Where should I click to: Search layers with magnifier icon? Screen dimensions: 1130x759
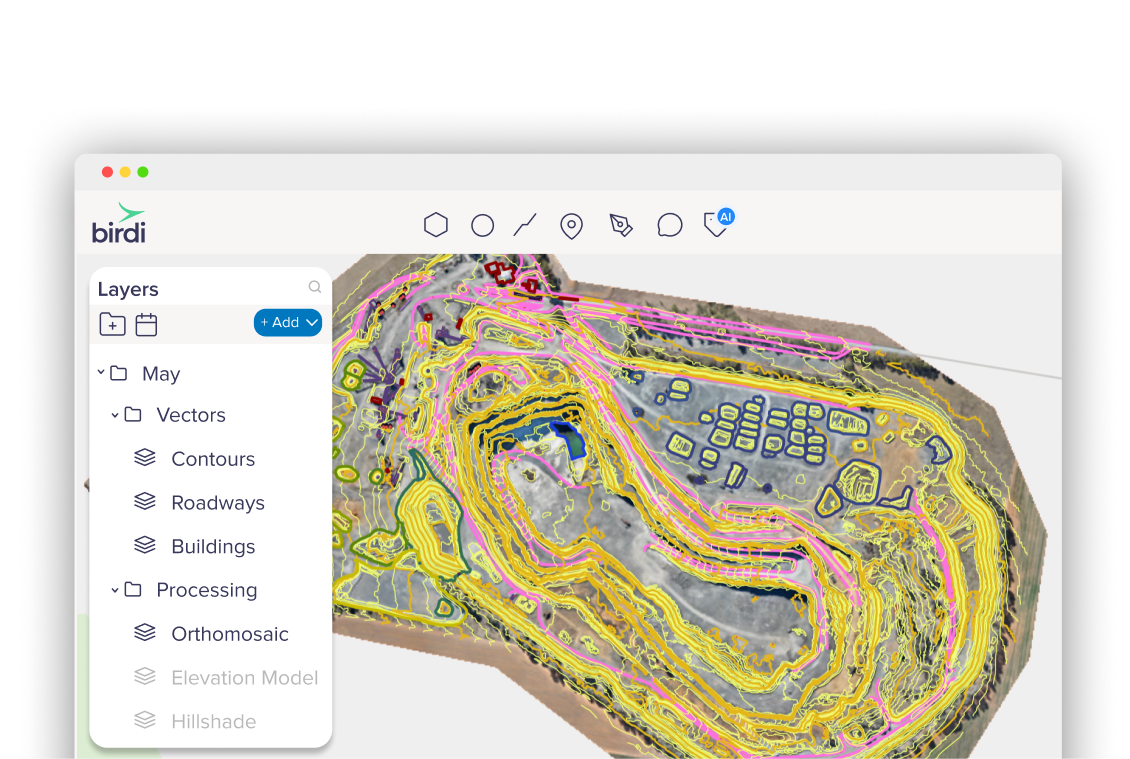point(314,287)
